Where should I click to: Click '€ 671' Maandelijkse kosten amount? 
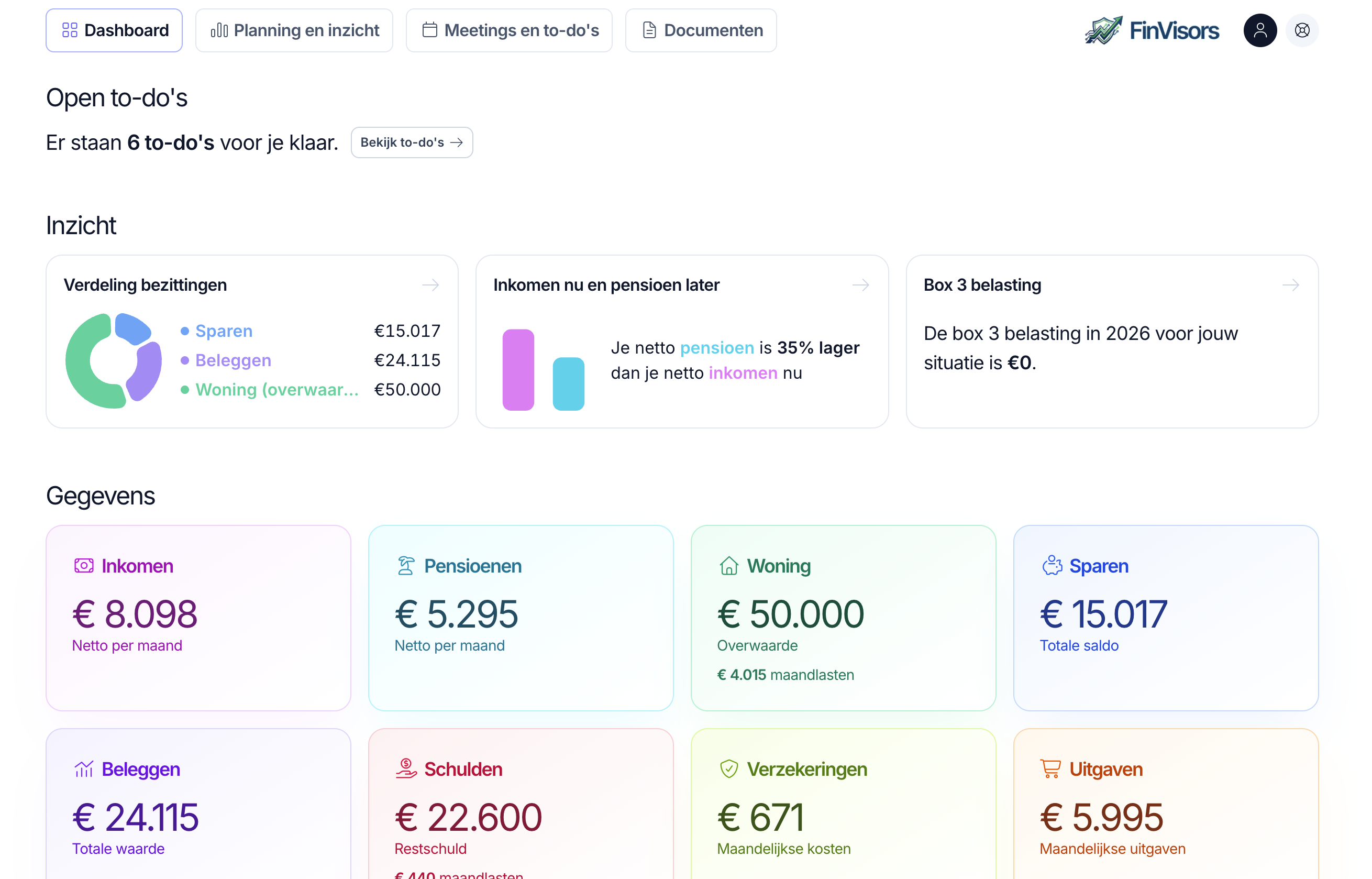click(760, 817)
